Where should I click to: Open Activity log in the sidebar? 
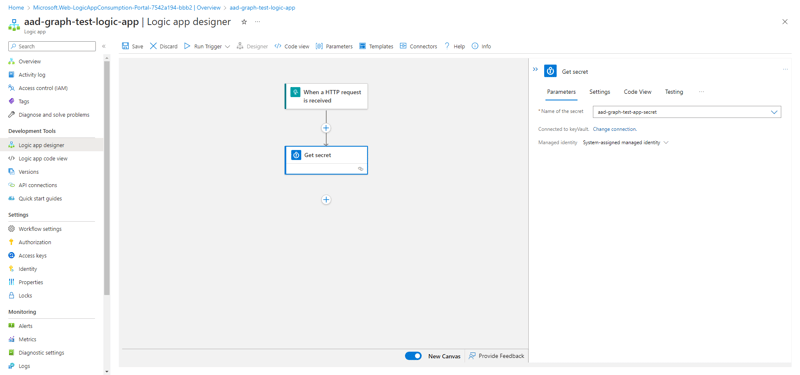click(x=32, y=74)
